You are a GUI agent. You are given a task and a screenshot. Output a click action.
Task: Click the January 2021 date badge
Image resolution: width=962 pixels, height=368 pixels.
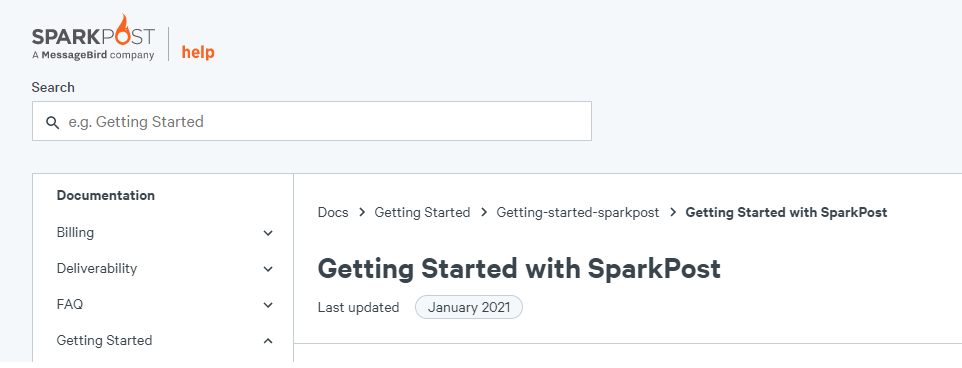[469, 307]
